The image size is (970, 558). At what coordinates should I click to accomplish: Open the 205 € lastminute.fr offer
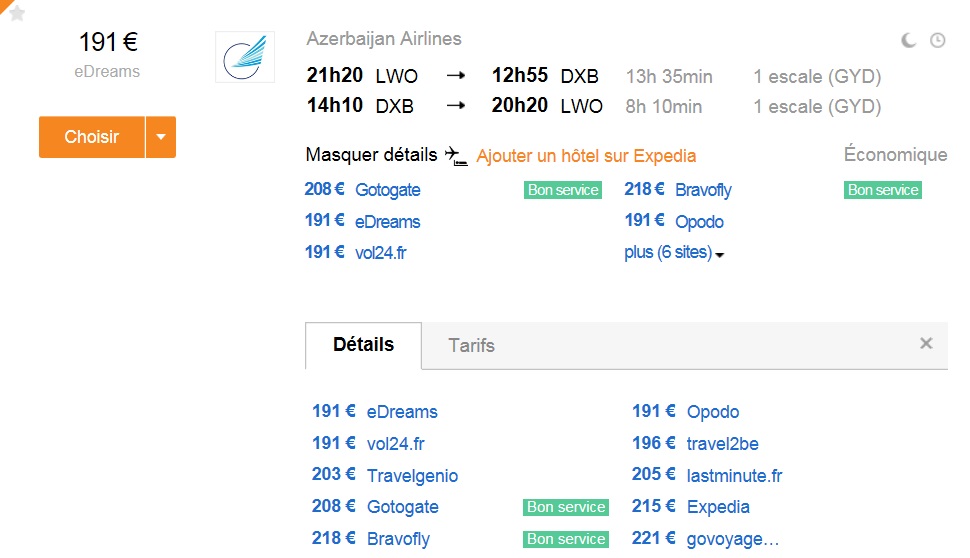706,475
